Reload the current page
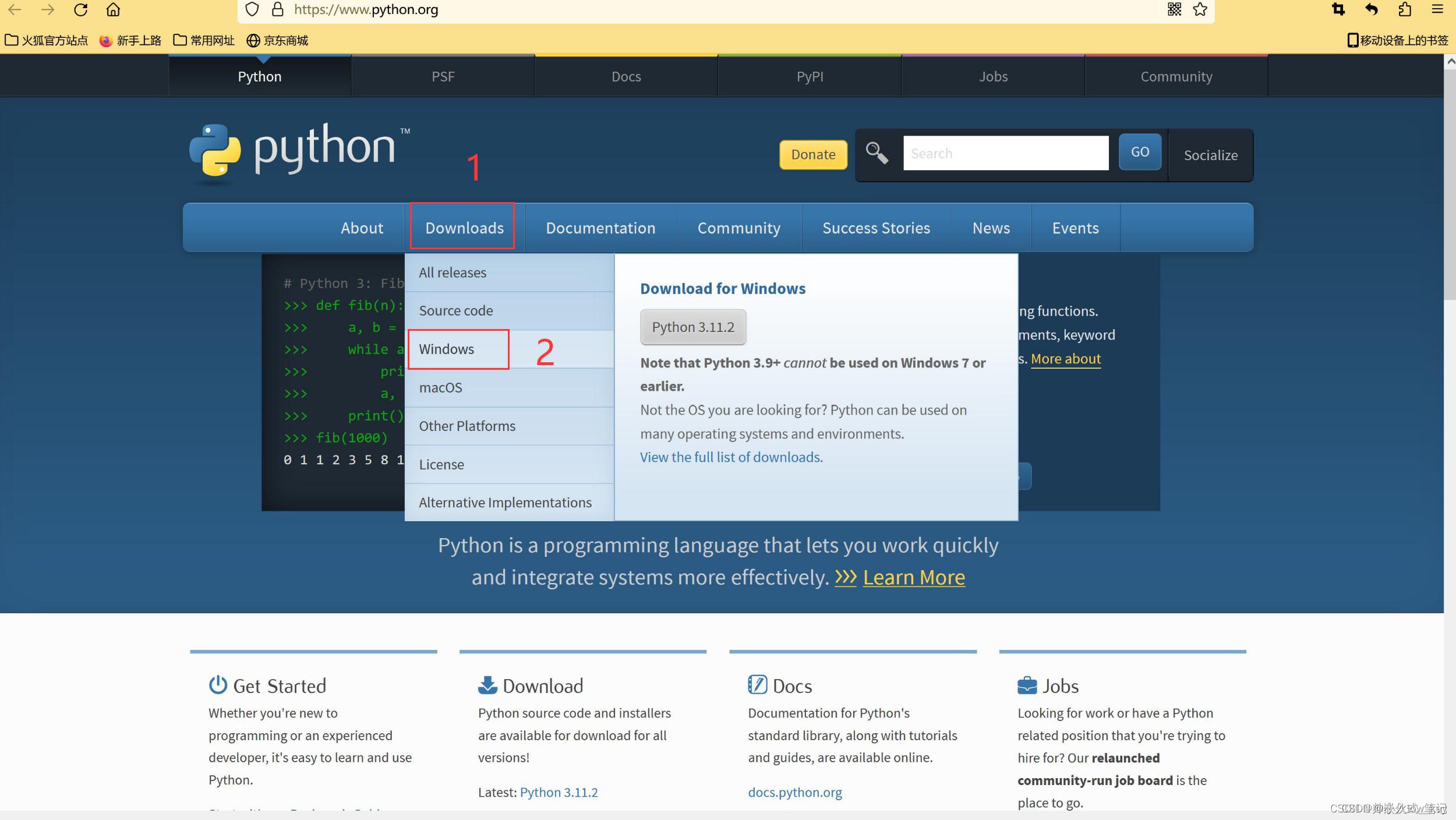This screenshot has width=1456, height=820. pos(81,9)
